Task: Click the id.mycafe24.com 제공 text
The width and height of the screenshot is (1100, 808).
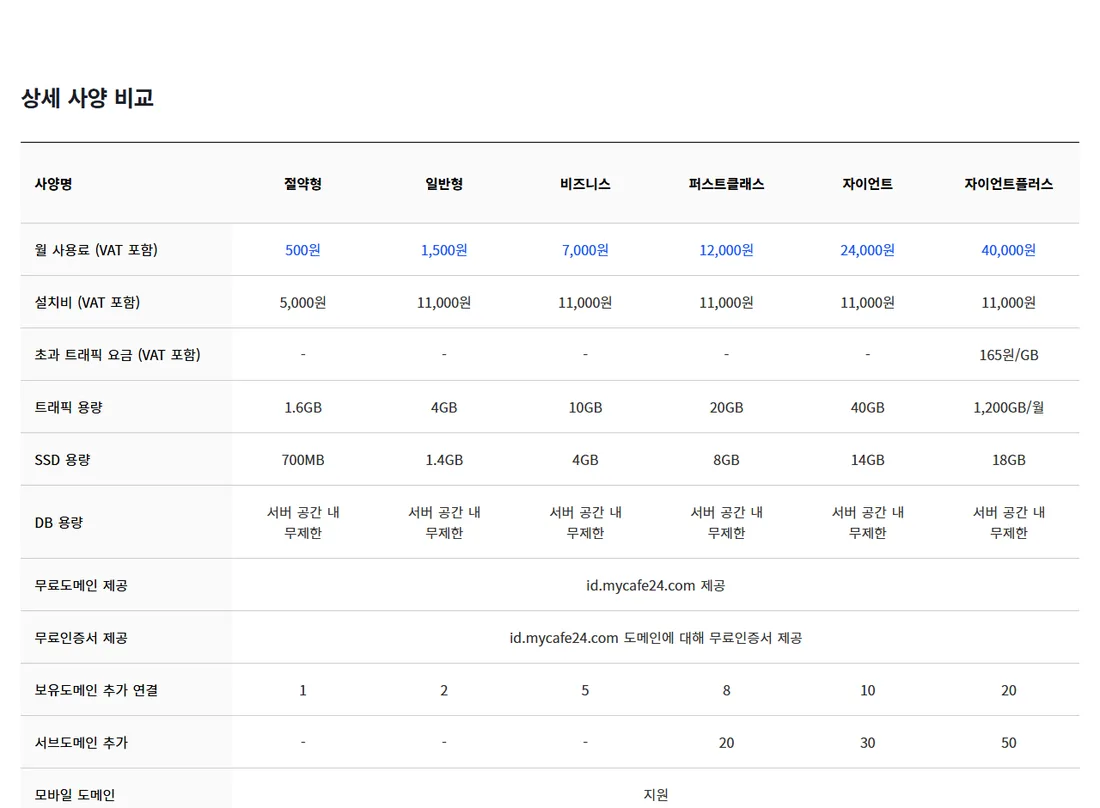Action: click(x=655, y=586)
